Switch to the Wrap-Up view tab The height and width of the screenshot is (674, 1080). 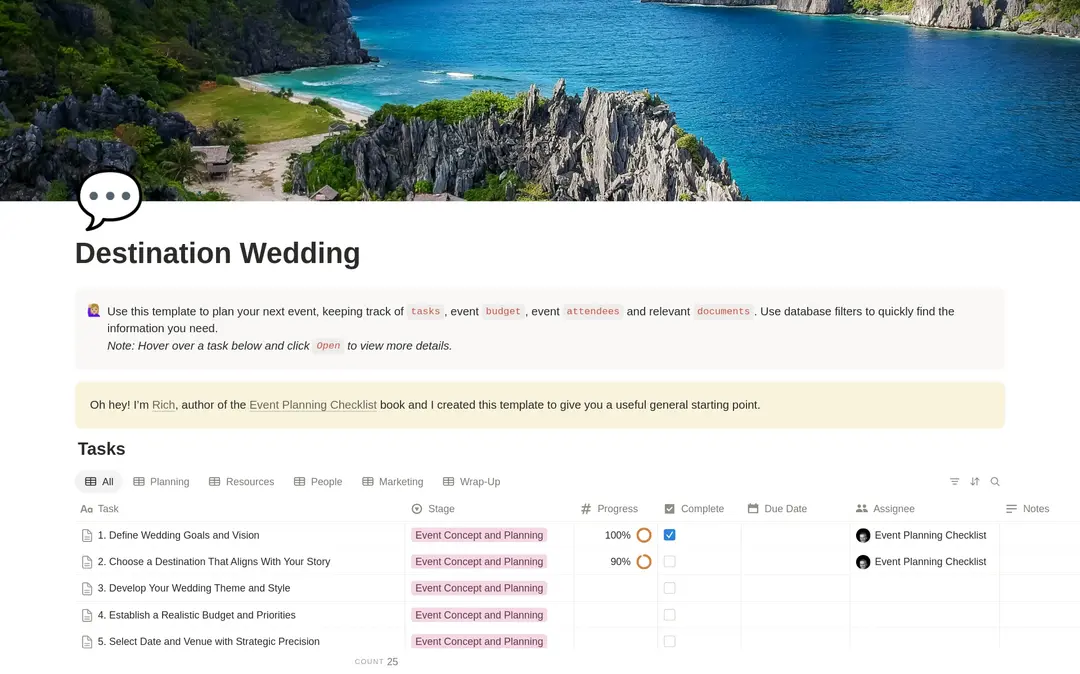471,482
